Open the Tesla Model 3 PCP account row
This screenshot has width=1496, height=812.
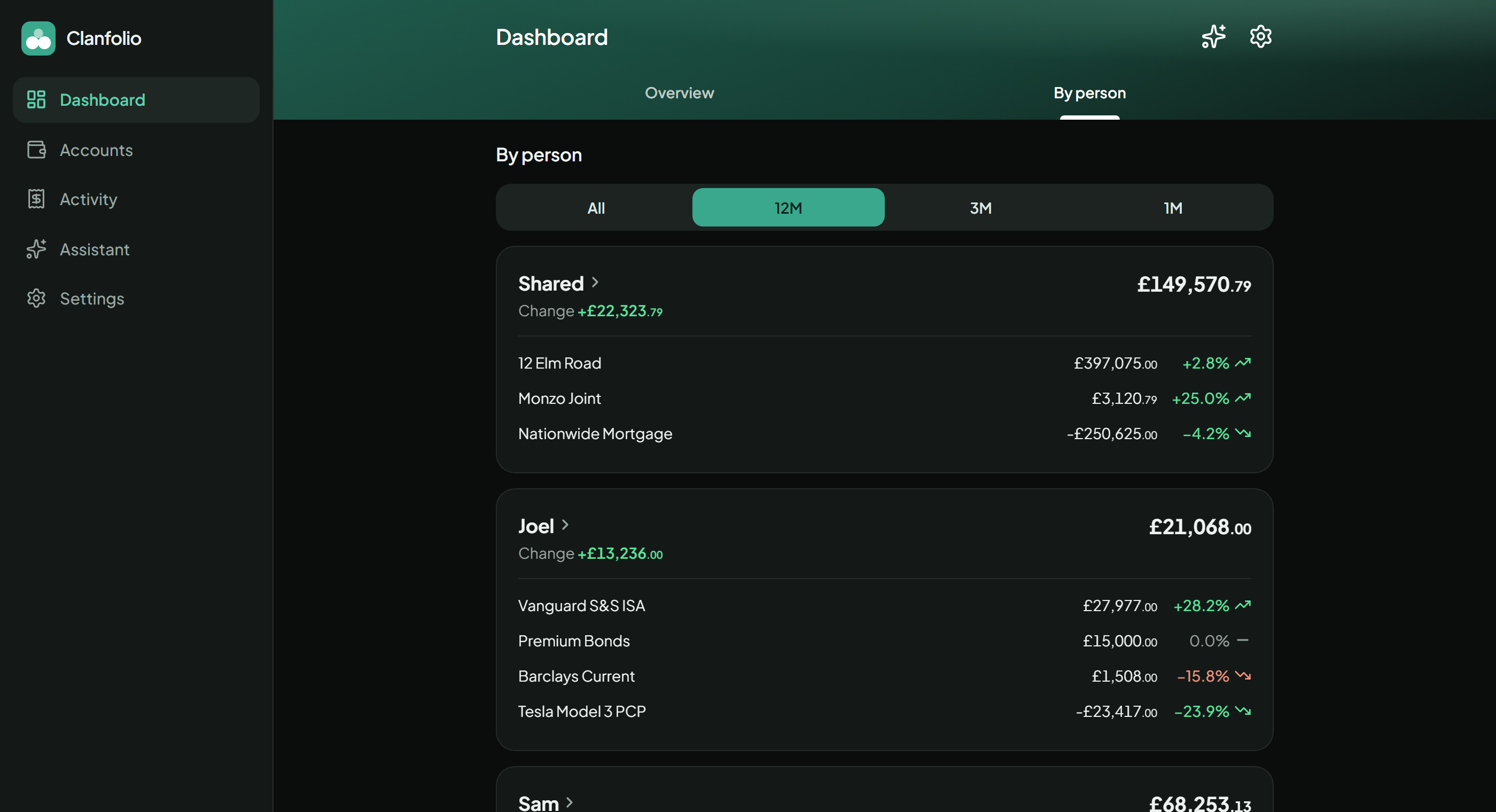coord(884,711)
